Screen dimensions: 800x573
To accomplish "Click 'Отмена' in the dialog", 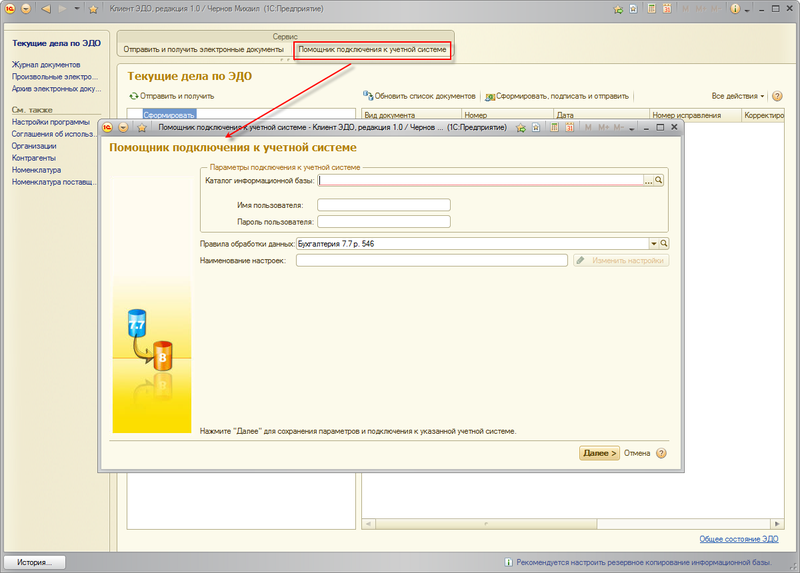I will (x=637, y=453).
